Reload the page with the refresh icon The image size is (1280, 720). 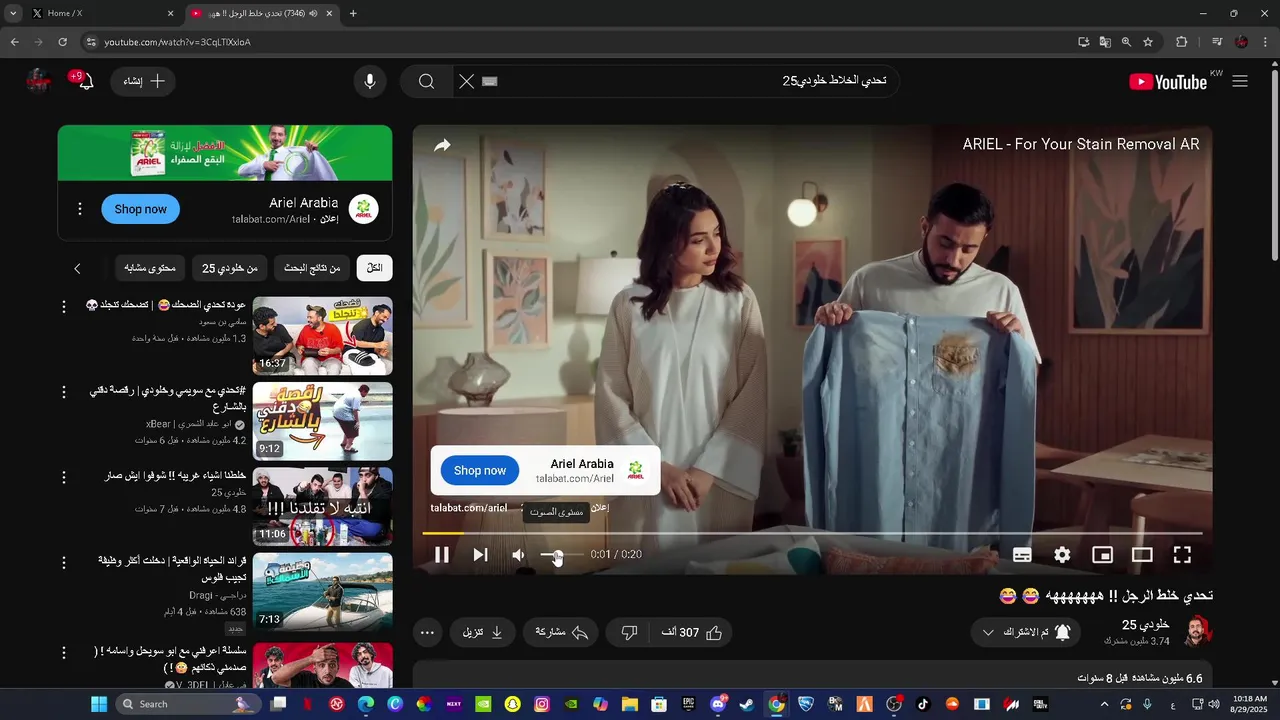point(62,42)
